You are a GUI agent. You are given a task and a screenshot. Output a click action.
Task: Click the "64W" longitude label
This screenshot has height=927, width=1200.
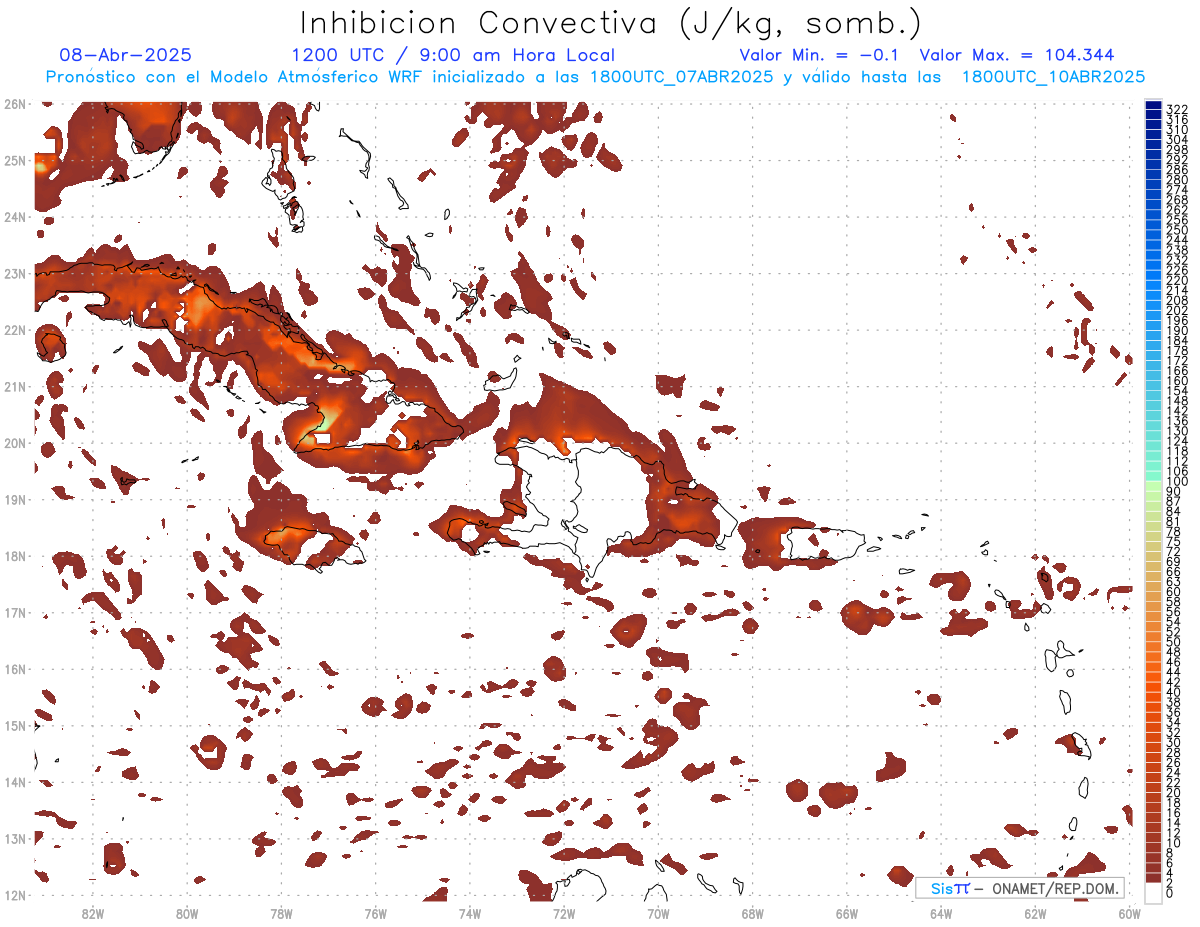[x=941, y=913]
